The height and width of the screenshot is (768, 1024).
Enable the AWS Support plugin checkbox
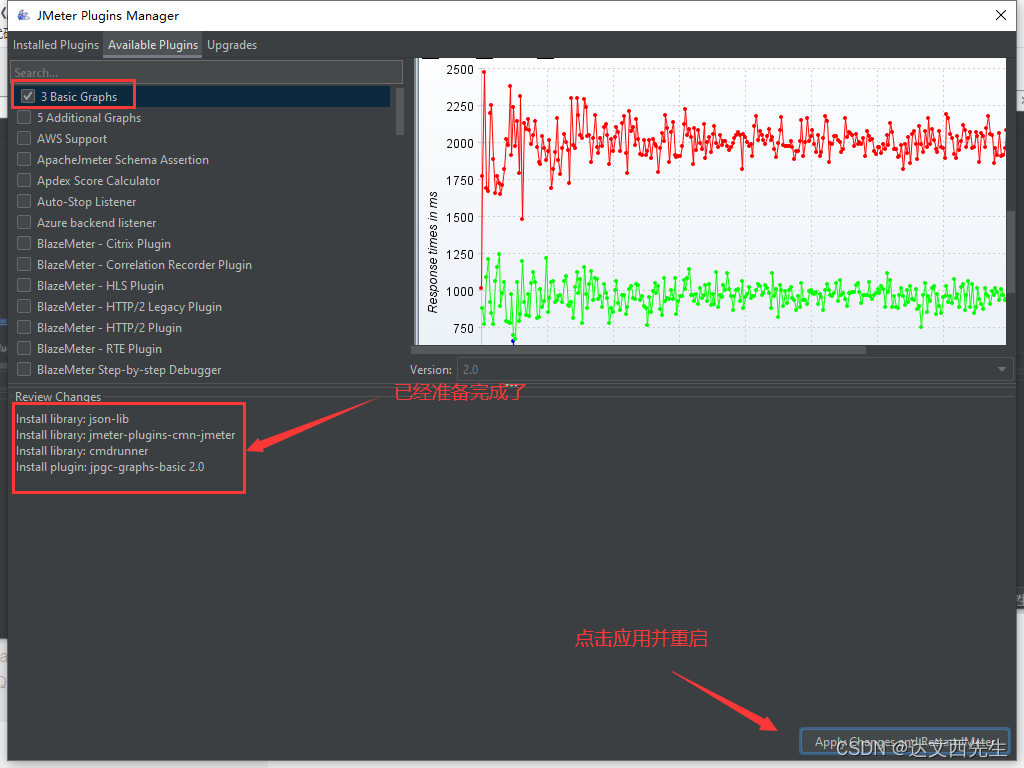(24, 138)
